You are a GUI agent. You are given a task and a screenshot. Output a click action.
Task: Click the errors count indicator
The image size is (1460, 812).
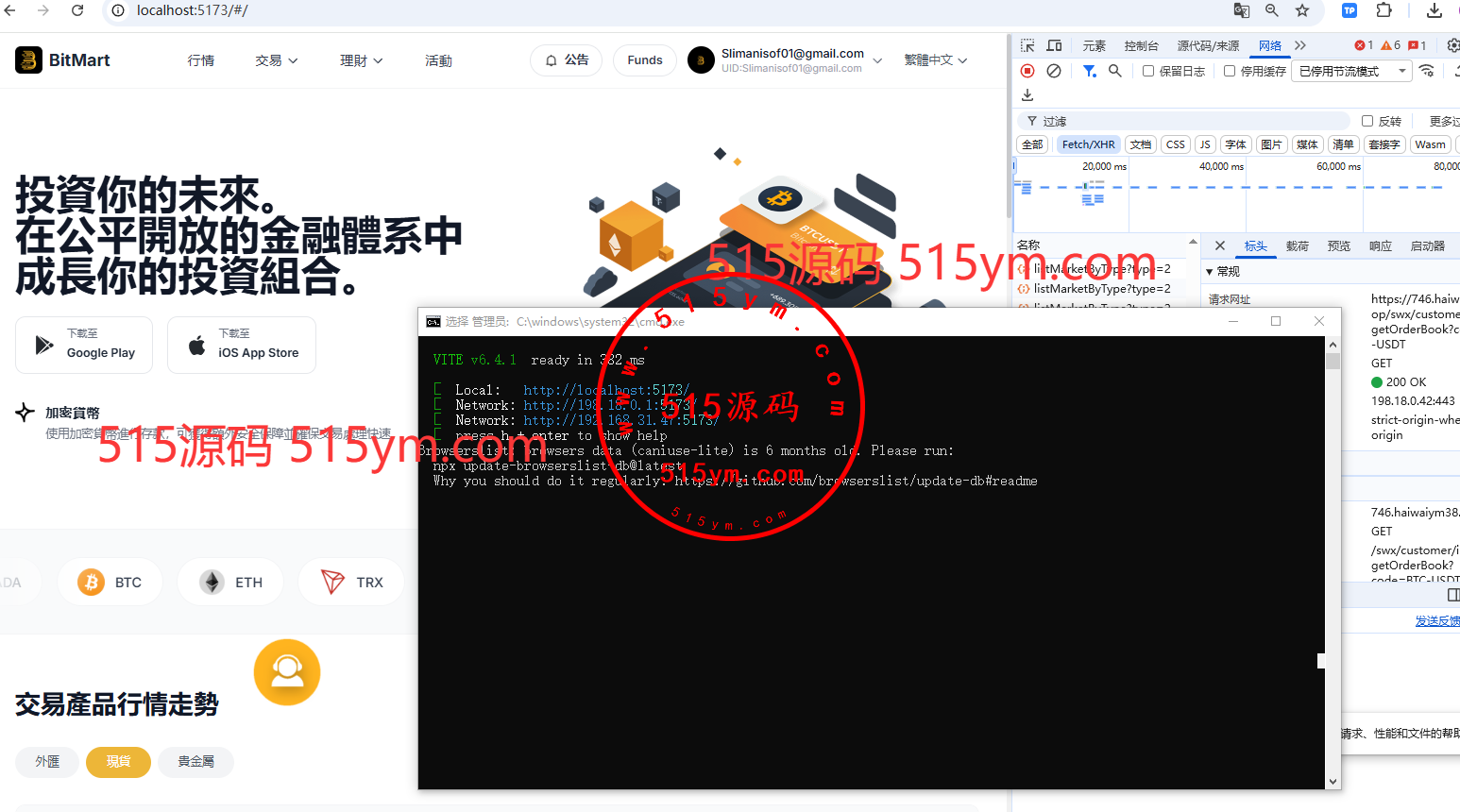(1364, 45)
